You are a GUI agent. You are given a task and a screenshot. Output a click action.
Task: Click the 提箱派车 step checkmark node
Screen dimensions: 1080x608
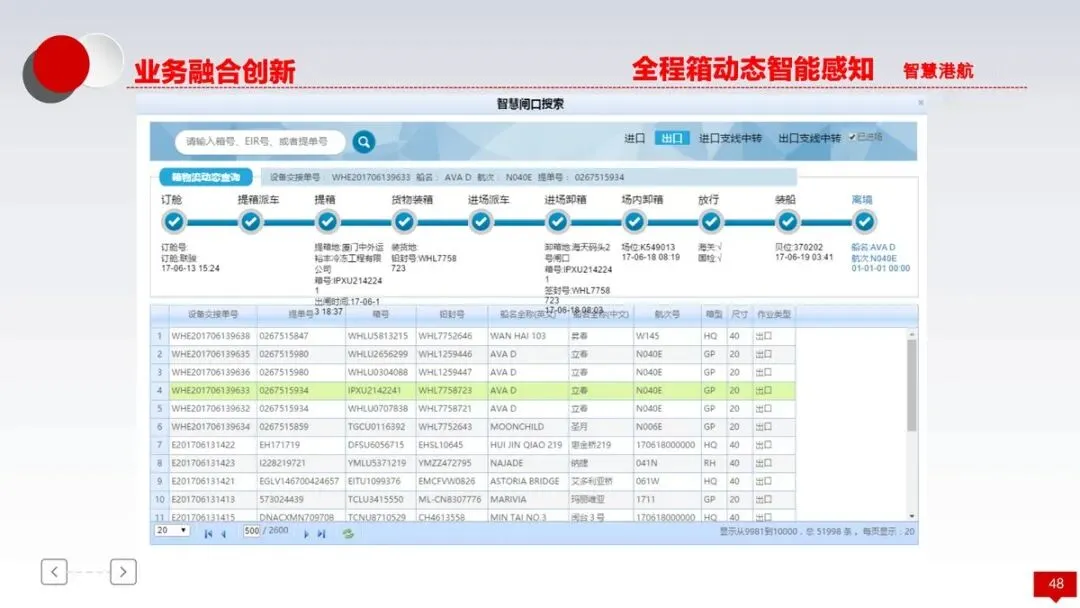pyautogui.click(x=251, y=222)
